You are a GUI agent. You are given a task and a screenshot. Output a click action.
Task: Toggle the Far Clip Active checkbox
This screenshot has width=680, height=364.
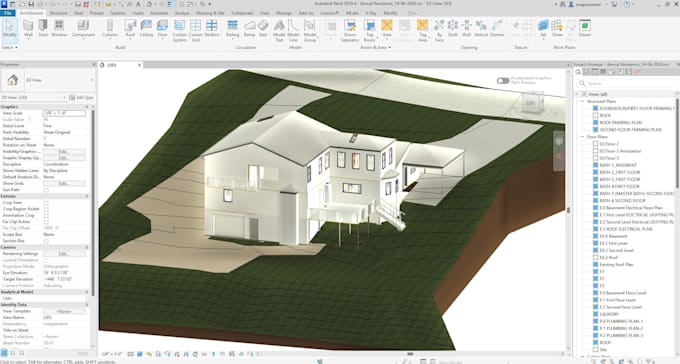46,222
